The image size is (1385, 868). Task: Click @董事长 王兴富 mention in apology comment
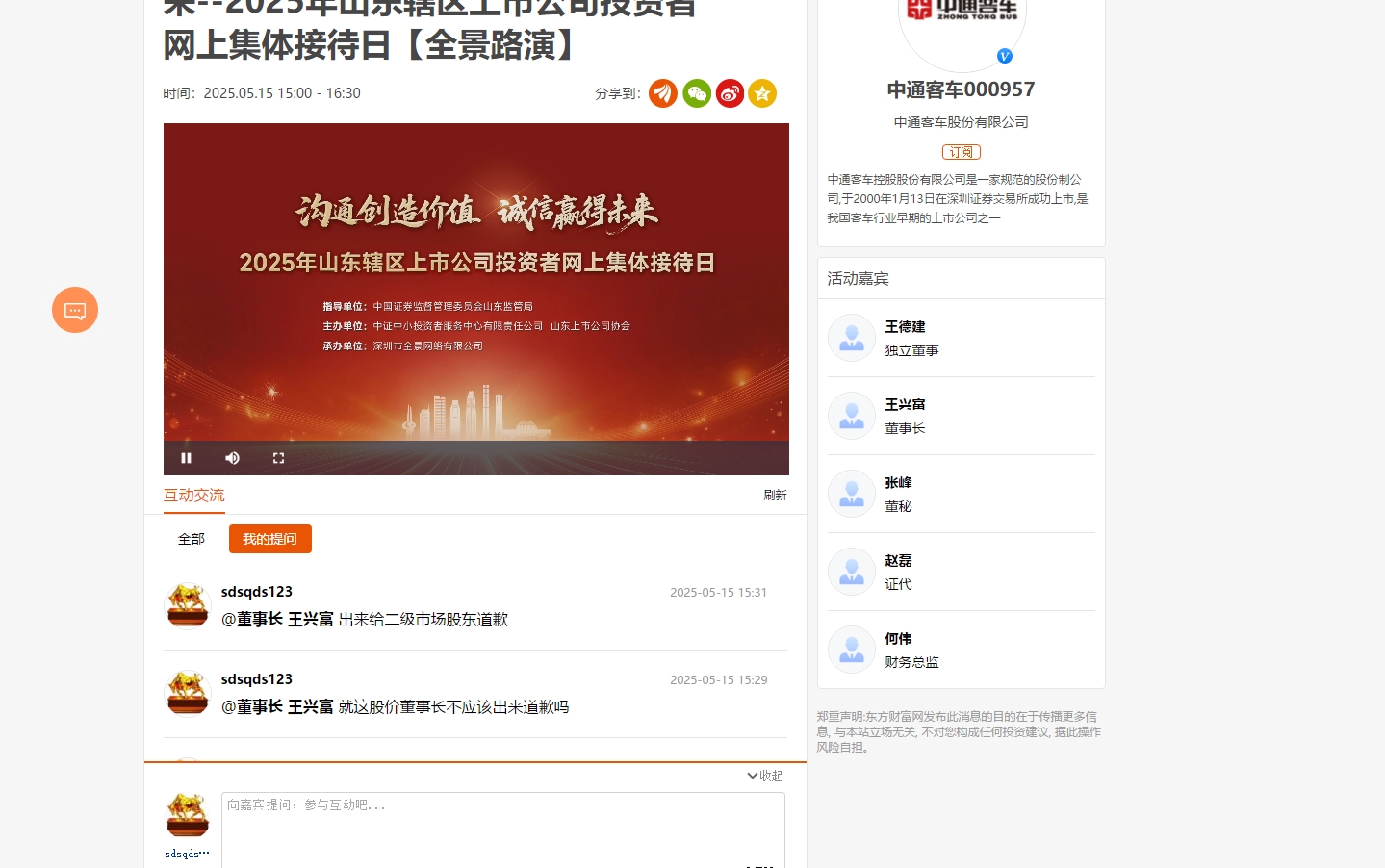pos(277,620)
